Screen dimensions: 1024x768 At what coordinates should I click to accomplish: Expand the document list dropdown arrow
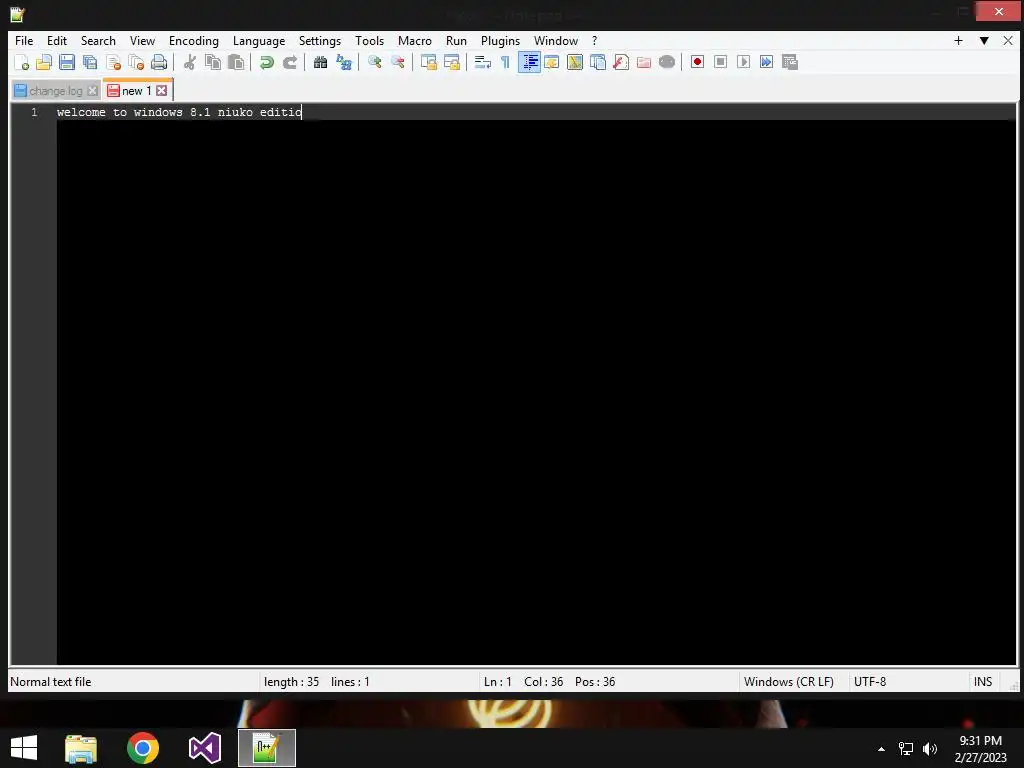[x=984, y=40]
